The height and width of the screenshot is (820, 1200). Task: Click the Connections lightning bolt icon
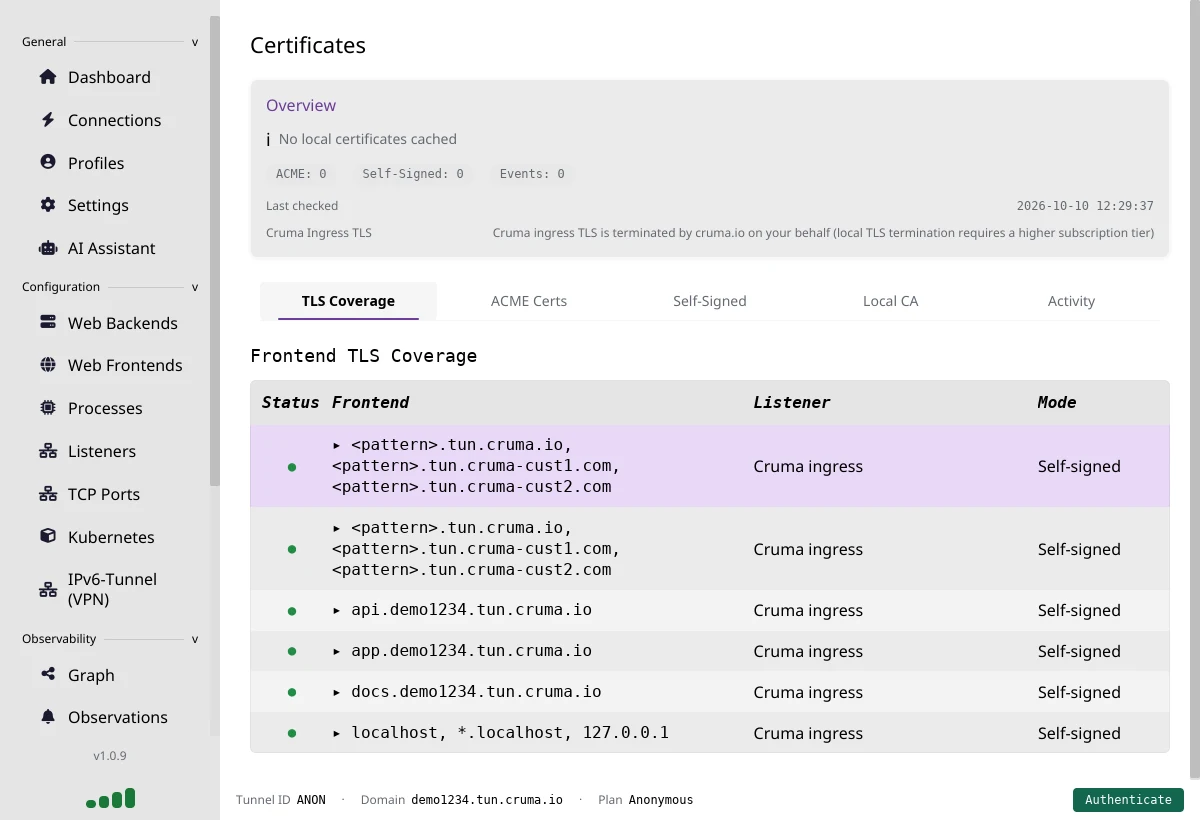[x=48, y=120]
